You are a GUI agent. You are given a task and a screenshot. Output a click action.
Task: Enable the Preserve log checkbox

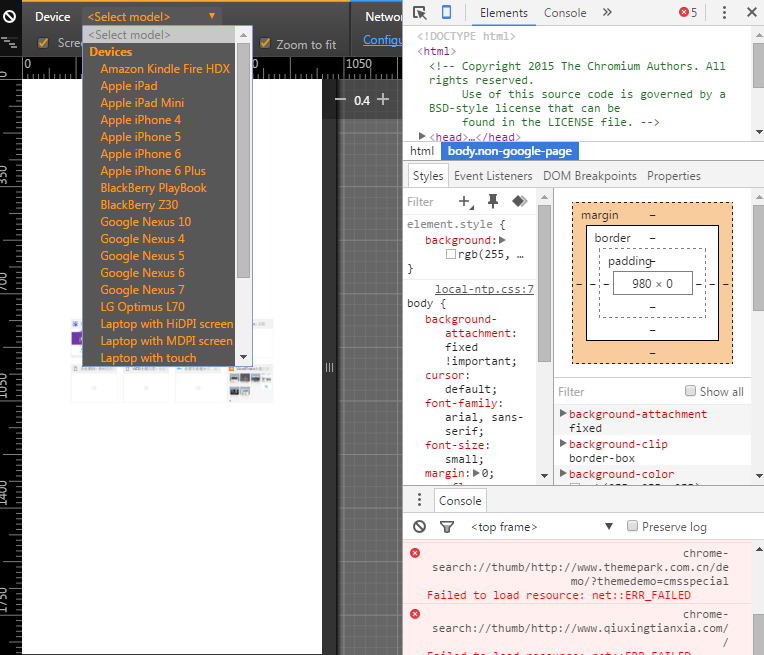(632, 526)
